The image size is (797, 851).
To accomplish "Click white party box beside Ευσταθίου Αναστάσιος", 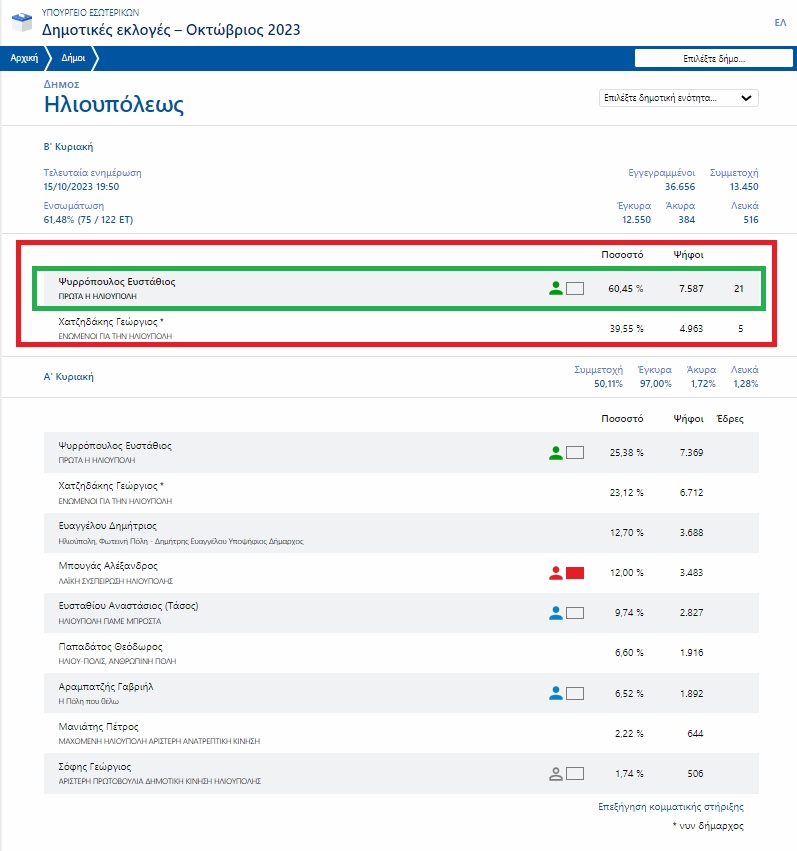I will point(575,613).
